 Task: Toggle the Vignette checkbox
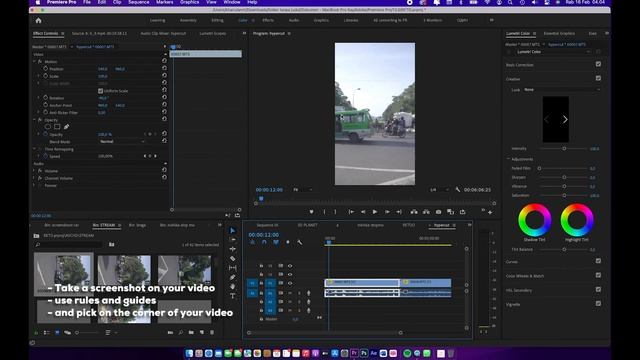click(598, 304)
